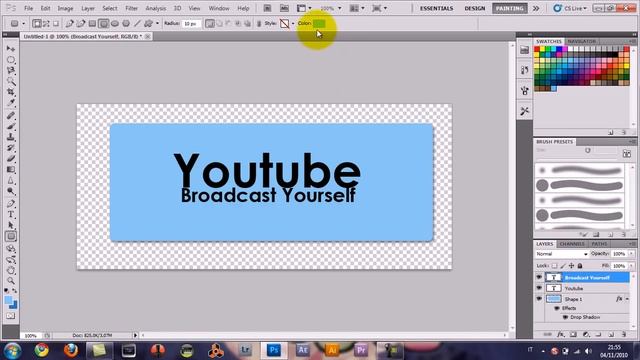640x360 pixels.
Task: Click the Line tool in options bar
Action: click(137, 24)
